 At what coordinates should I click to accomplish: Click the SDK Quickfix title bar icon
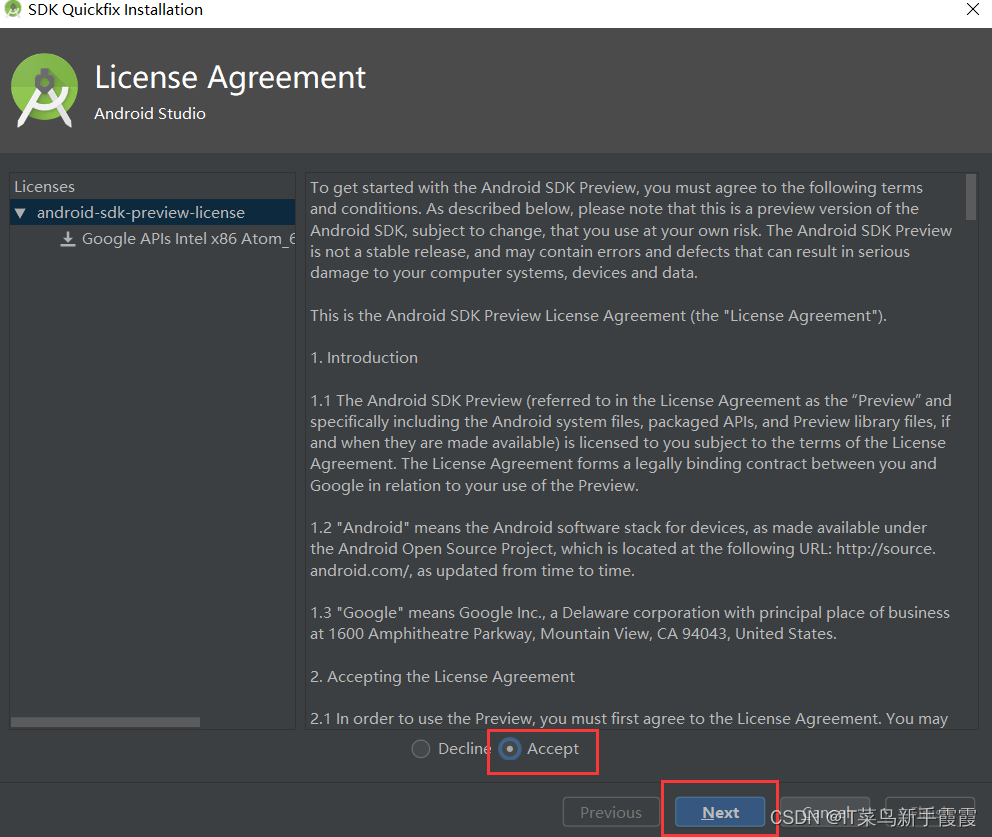point(13,9)
